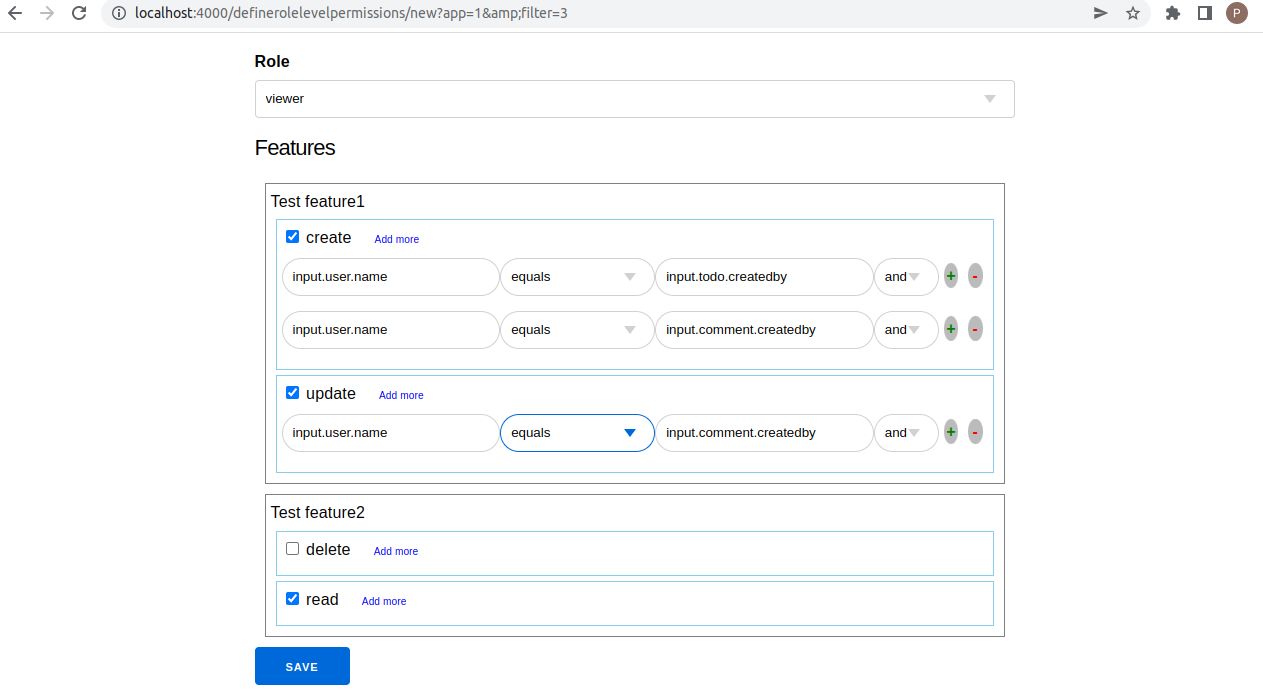Open 'and' dropdown in input.todo.createdby row
The height and width of the screenshot is (696, 1263).
(x=906, y=277)
